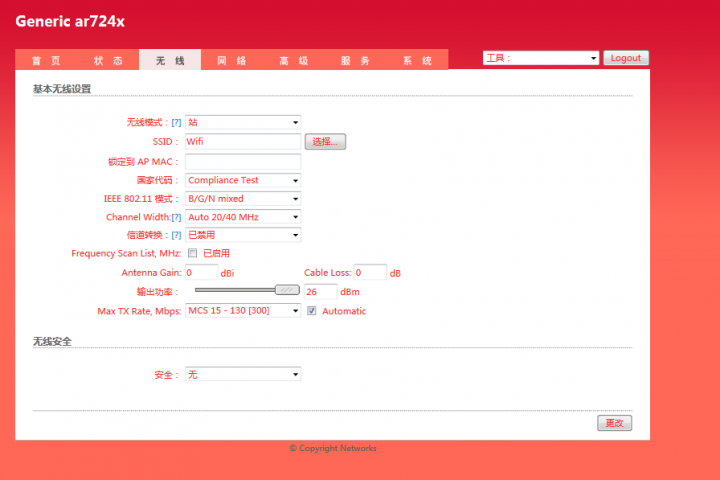The image size is (720, 480).
Task: Open the 服务 services tab
Action: [355, 60]
